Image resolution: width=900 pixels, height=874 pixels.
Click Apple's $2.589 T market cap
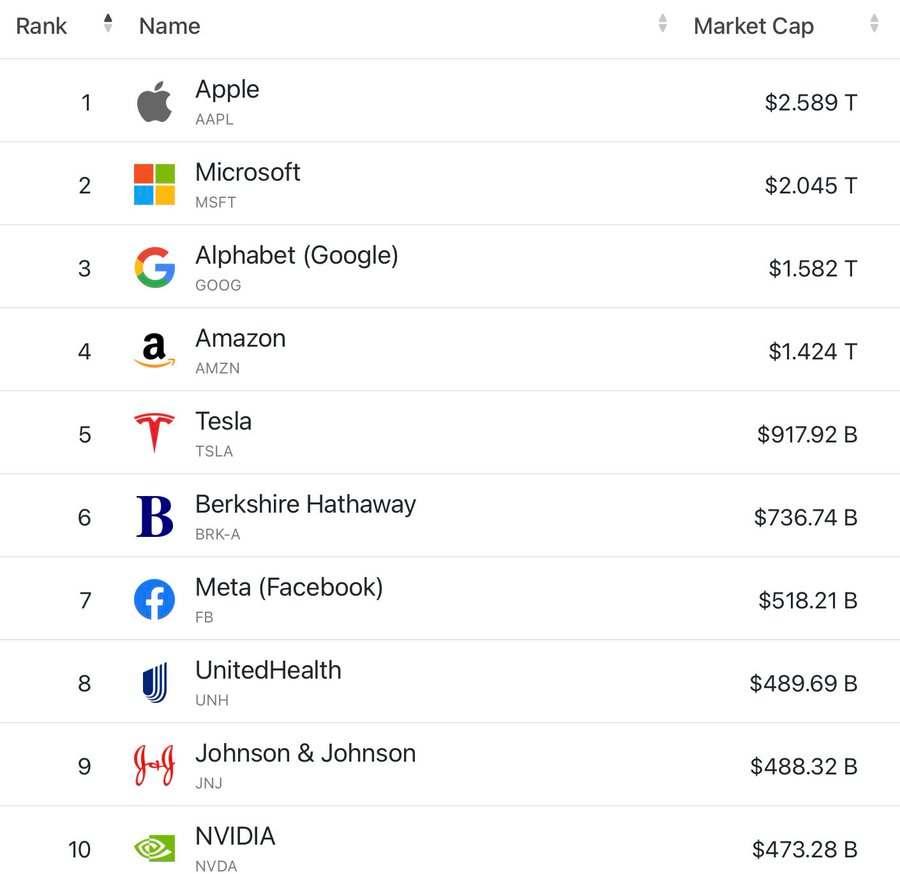click(x=811, y=103)
